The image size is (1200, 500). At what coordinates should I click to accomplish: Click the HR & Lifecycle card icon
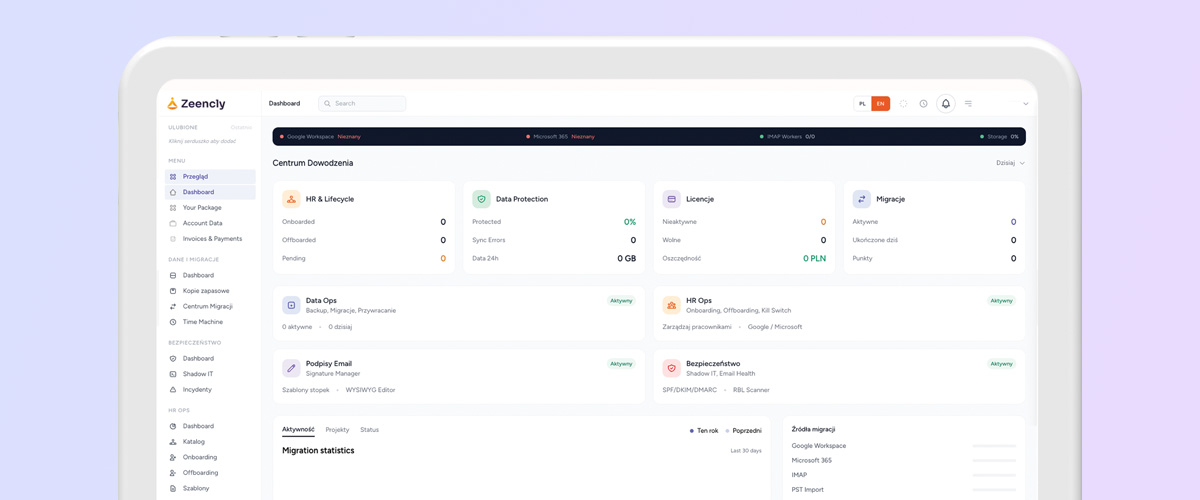(x=291, y=199)
